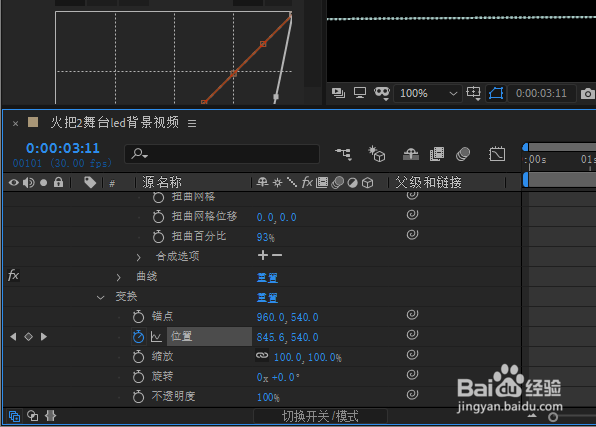Enable motion blur icon in timeline
Viewport: 596px width, 427px height.
click(x=463, y=154)
